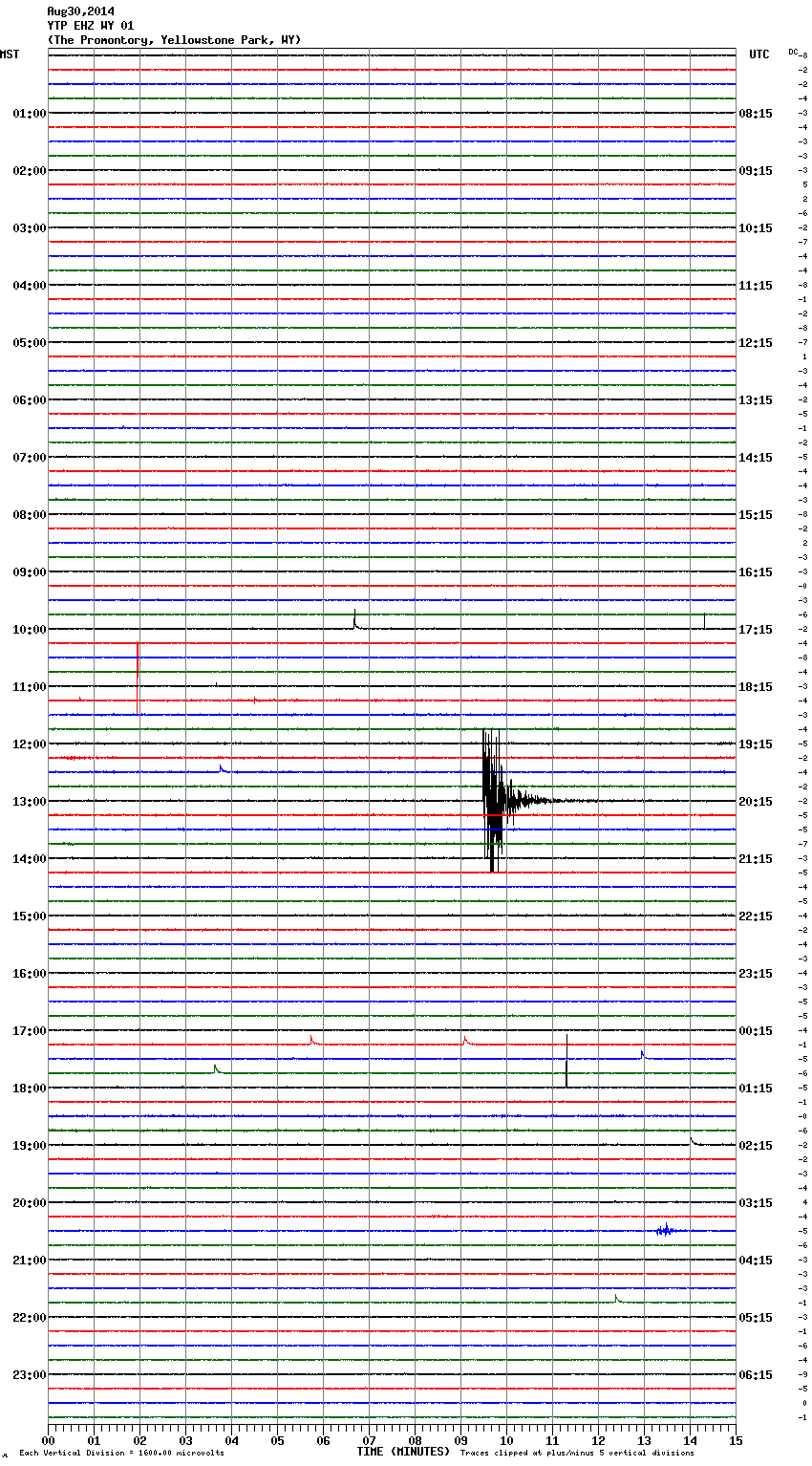The height and width of the screenshot is (1466, 812).
Task: Click the station code "YTP EHZ WY 01"
Action: pos(91,26)
